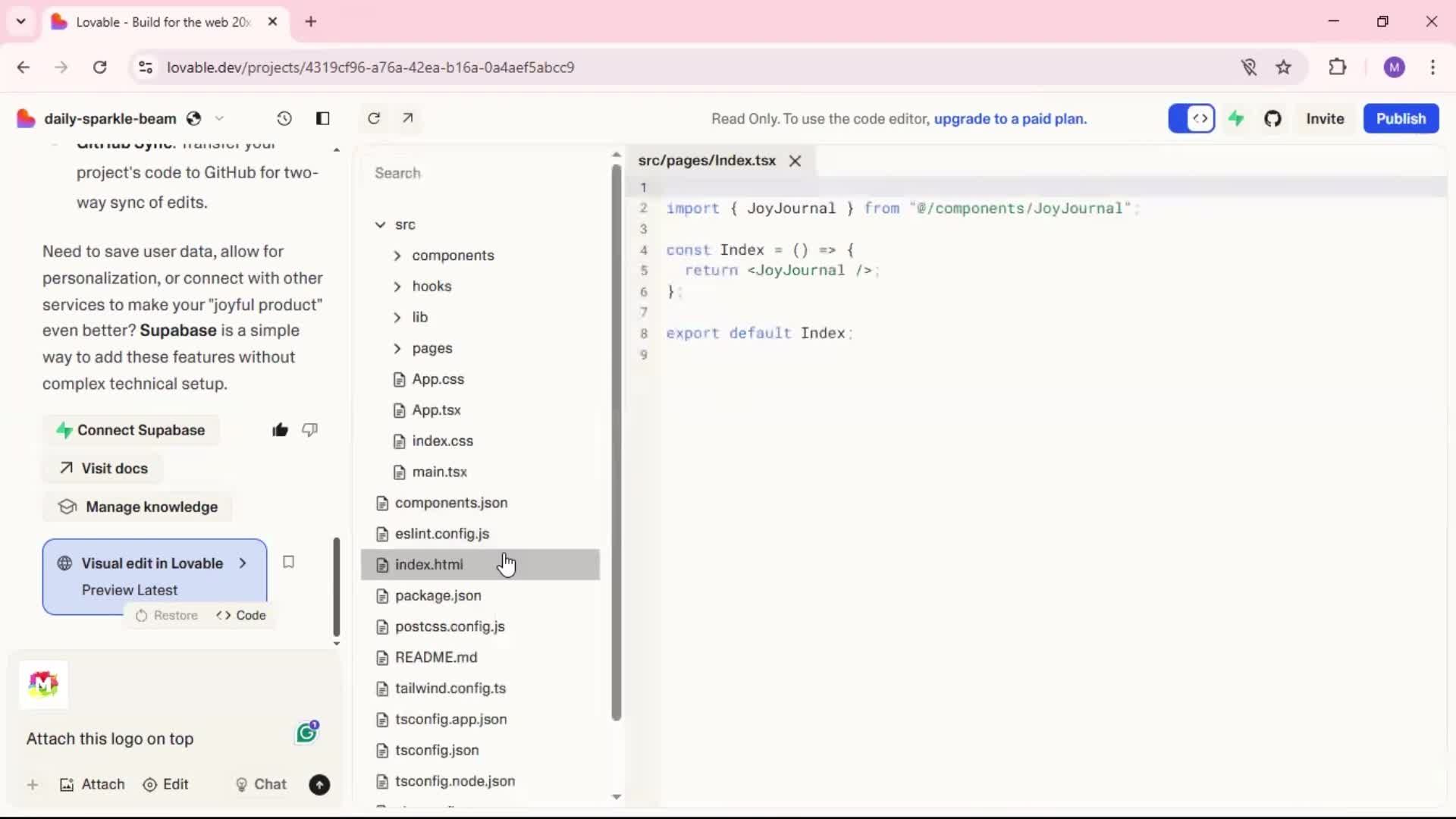Click the attached logo image thumbnail
The image size is (1456, 819).
43,685
